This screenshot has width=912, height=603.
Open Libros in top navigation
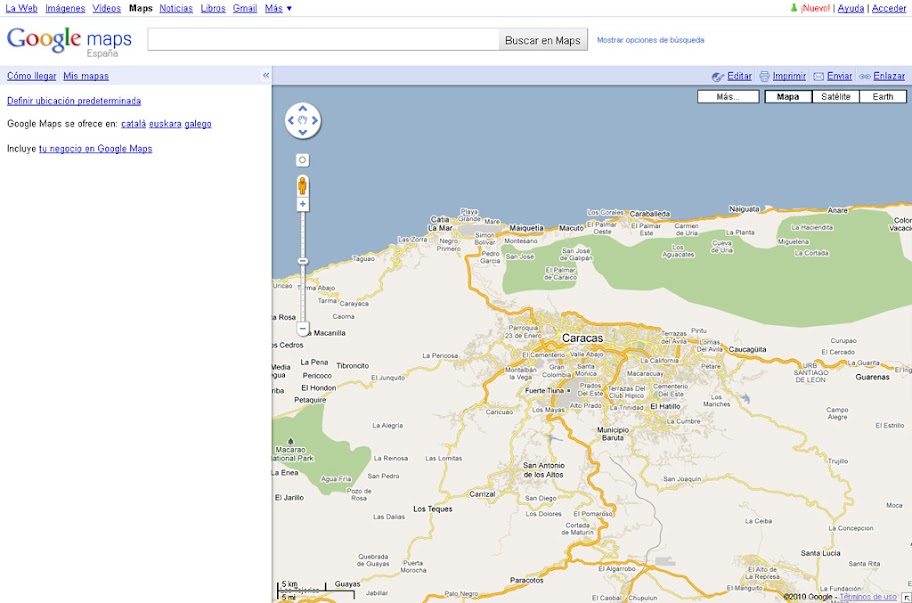click(x=213, y=8)
